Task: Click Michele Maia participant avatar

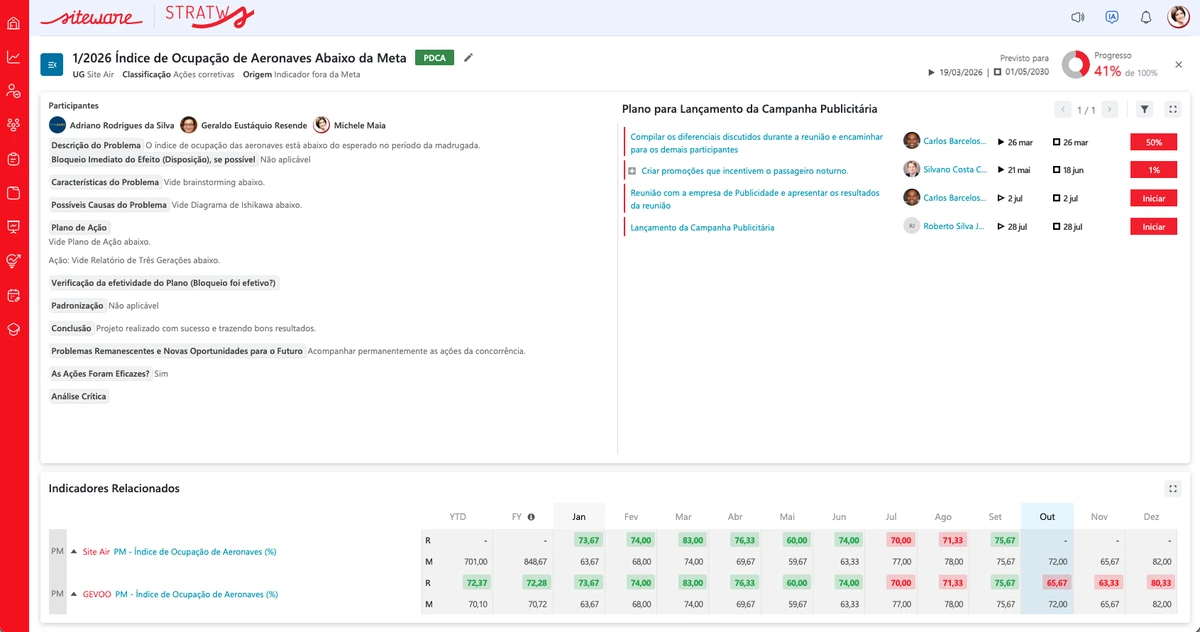Action: [x=321, y=125]
